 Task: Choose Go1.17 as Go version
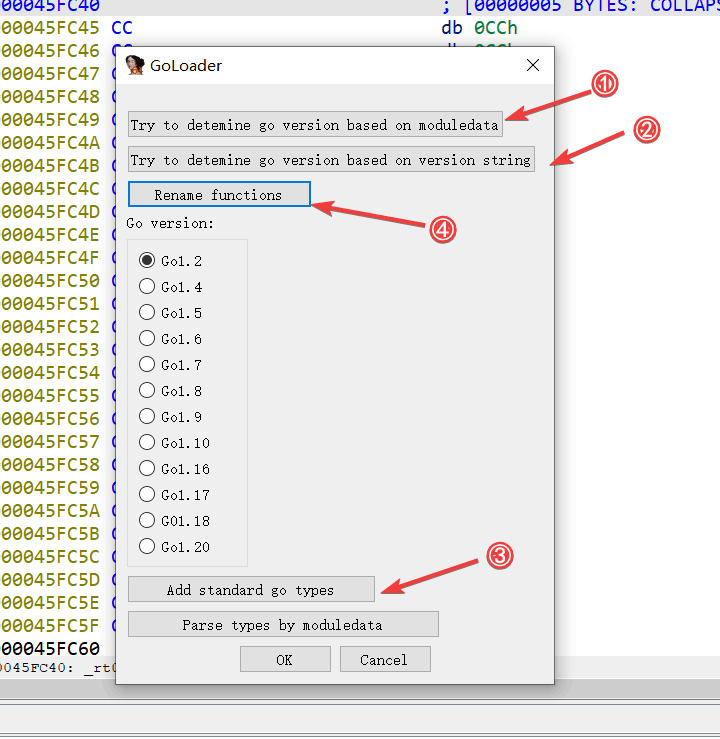(147, 495)
